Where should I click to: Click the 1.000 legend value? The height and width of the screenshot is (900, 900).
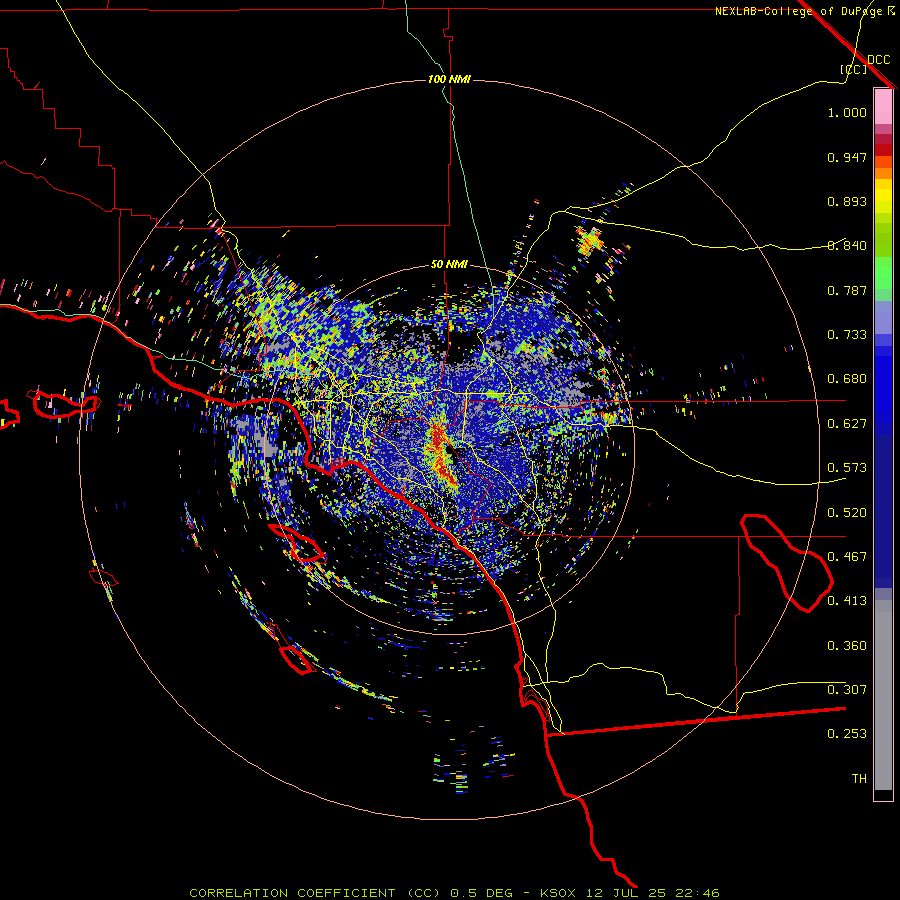click(847, 112)
